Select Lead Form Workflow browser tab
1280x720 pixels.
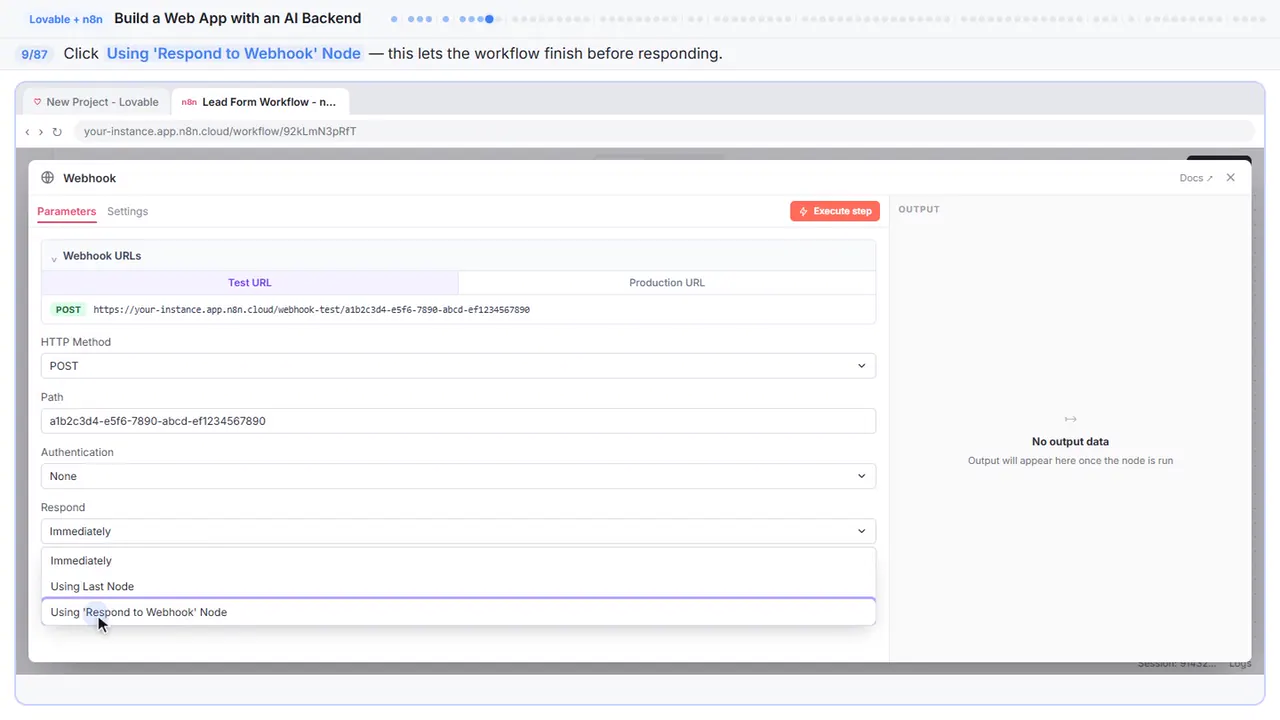pyautogui.click(x=260, y=102)
